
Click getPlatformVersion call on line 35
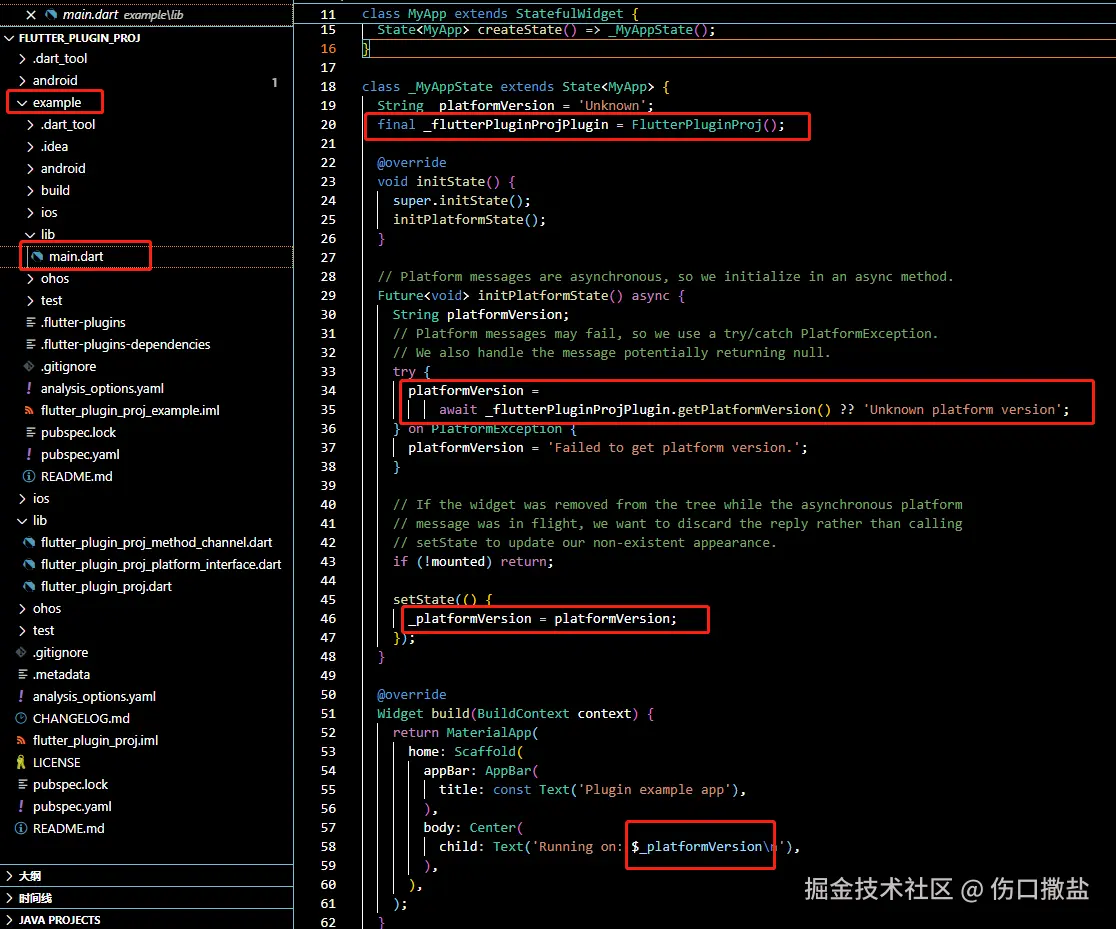(x=754, y=409)
